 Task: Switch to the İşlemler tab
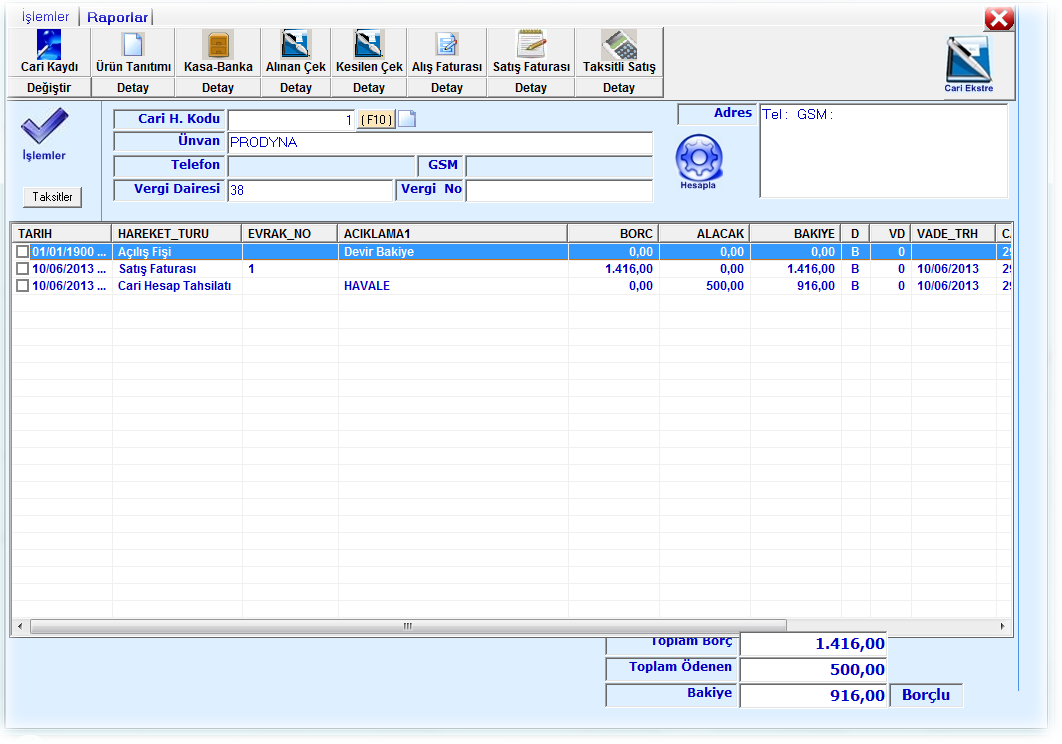[x=46, y=17]
